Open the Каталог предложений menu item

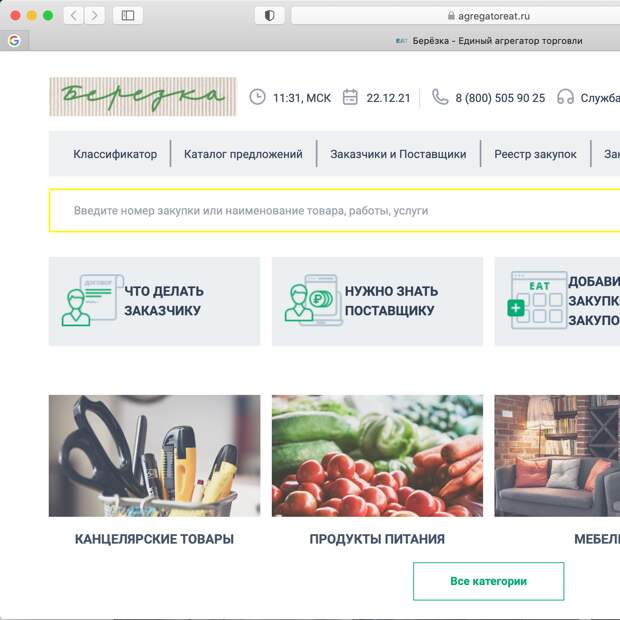coord(243,154)
